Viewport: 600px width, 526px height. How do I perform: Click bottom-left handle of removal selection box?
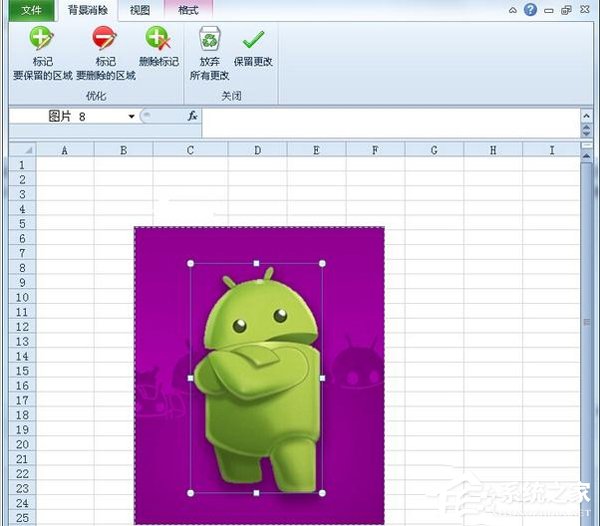click(x=191, y=493)
